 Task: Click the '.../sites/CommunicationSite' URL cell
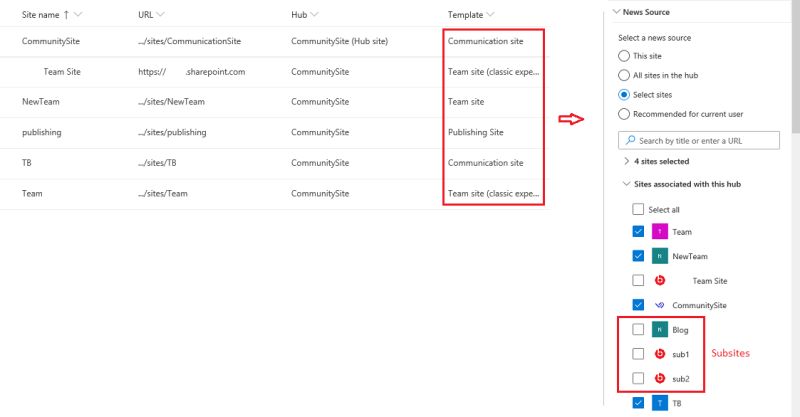click(x=189, y=41)
